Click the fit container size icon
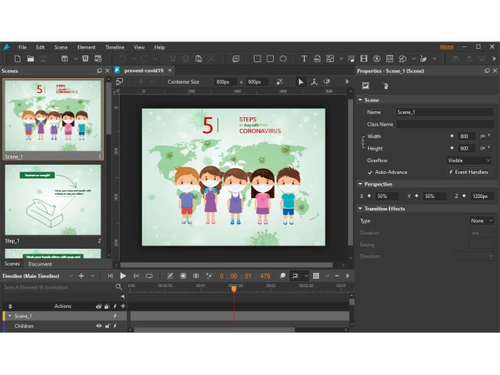 pos(280,82)
